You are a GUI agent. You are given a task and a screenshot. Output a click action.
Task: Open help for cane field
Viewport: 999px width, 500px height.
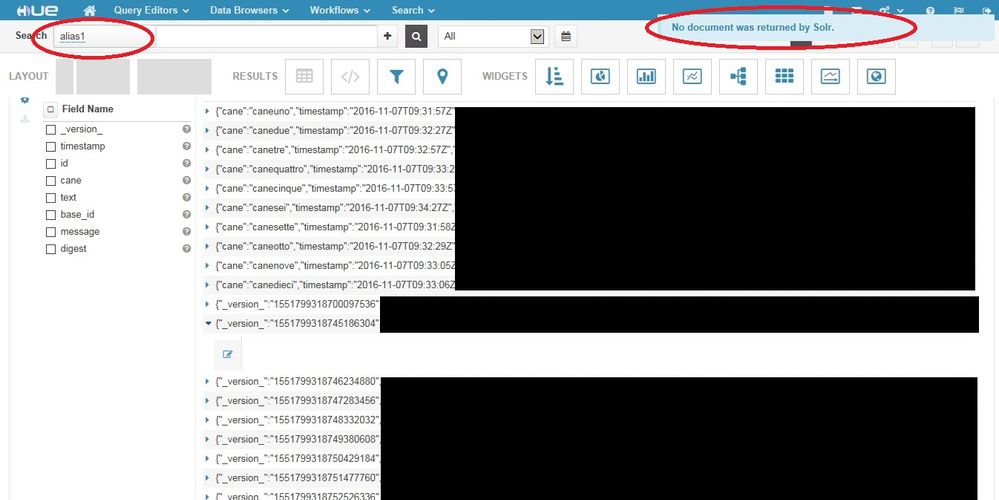click(x=187, y=180)
